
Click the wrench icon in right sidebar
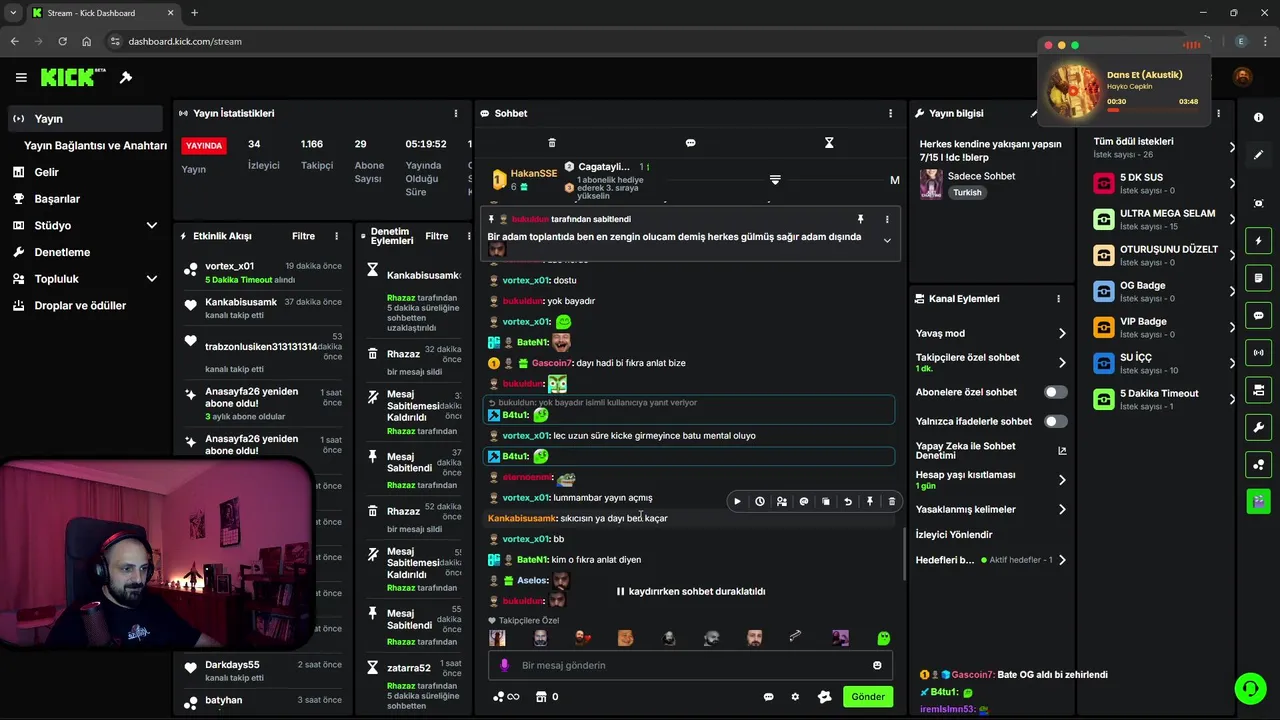1258,428
